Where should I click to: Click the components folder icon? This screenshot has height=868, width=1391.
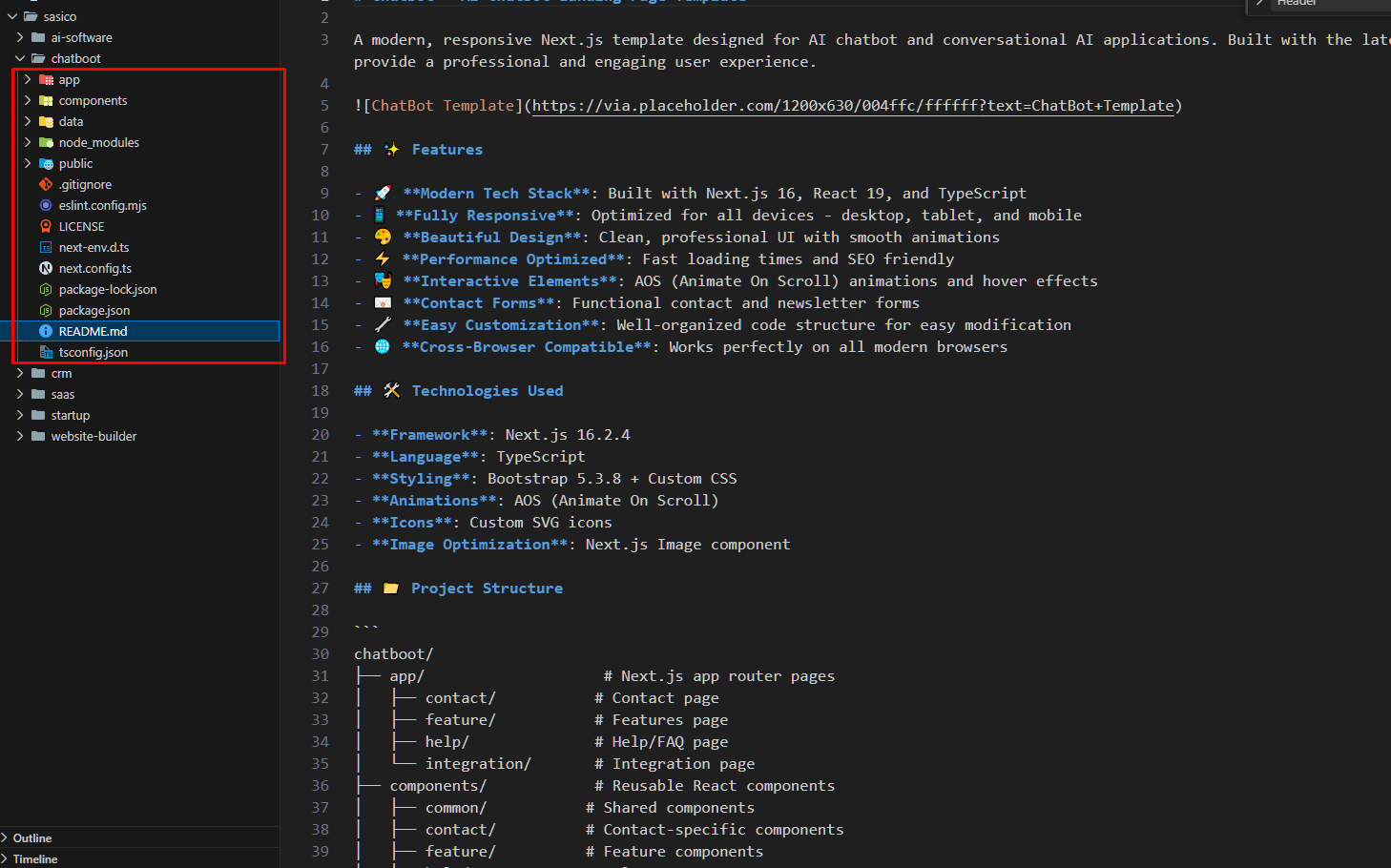(46, 101)
